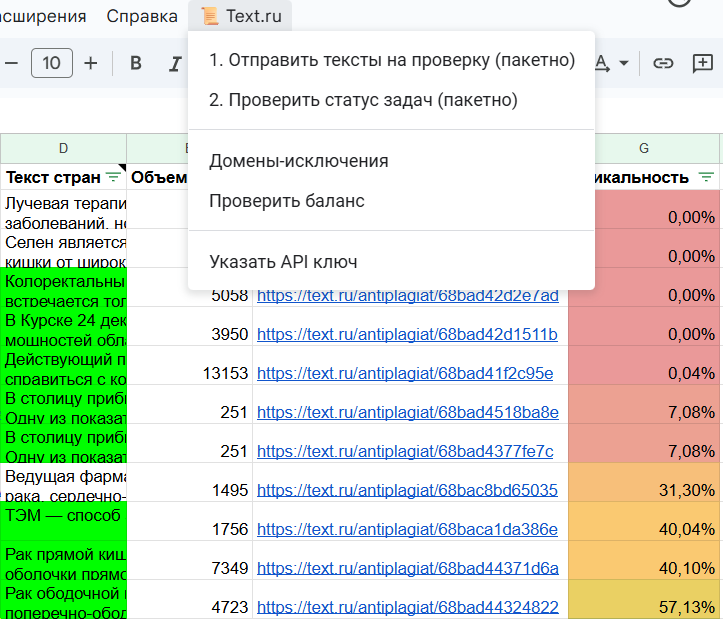
Task: Select cell starting 'Лучевая терапи'
Action: coord(64,209)
